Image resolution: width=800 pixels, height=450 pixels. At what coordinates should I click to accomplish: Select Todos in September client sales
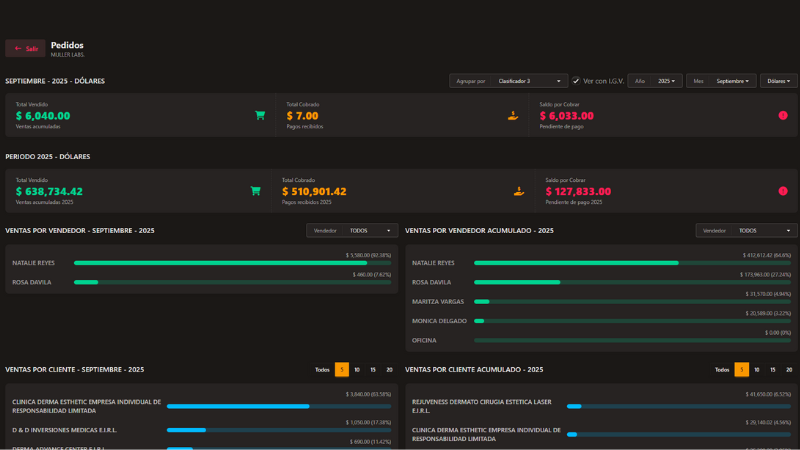(322, 369)
